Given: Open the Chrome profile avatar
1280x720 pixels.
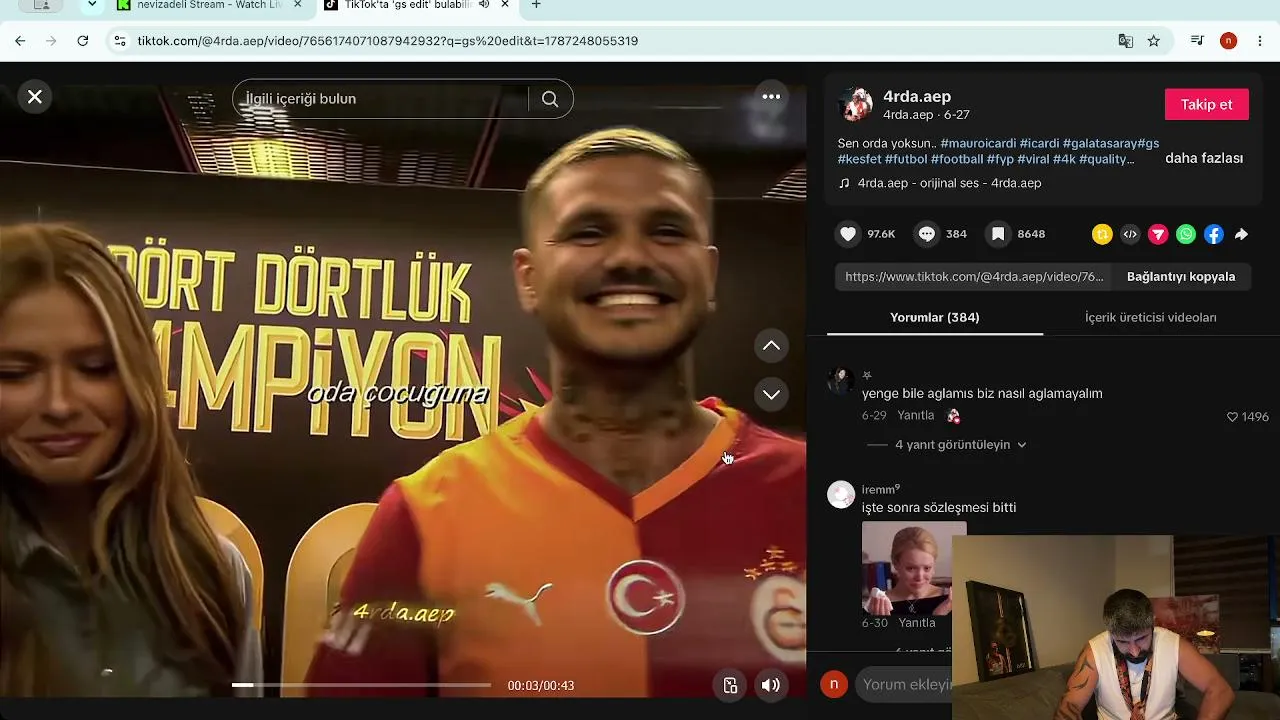Looking at the screenshot, I should [1228, 41].
